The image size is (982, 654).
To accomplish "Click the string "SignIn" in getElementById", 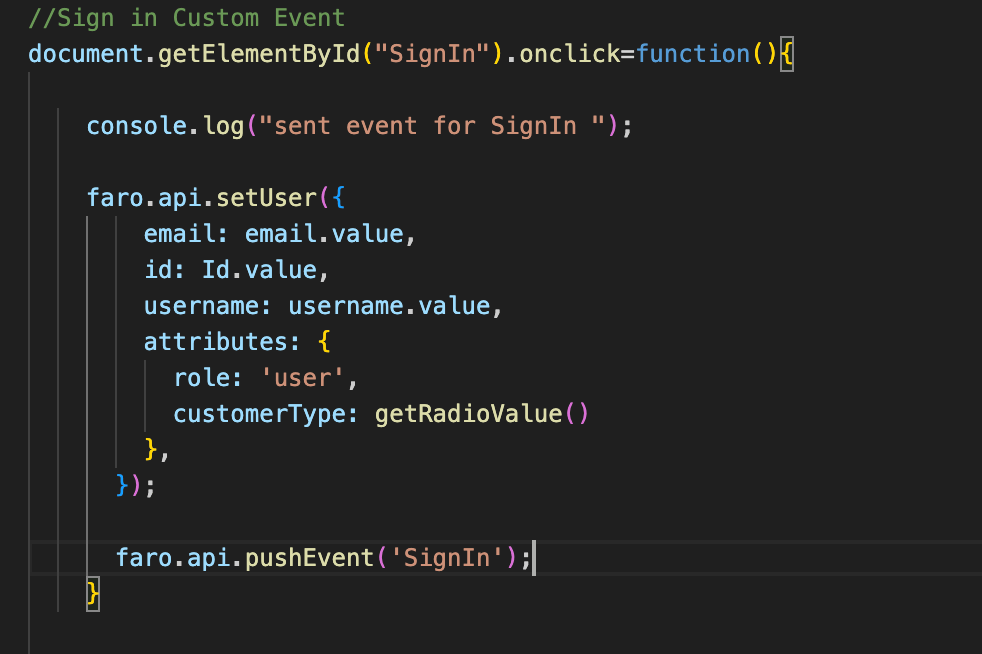I will (432, 54).
